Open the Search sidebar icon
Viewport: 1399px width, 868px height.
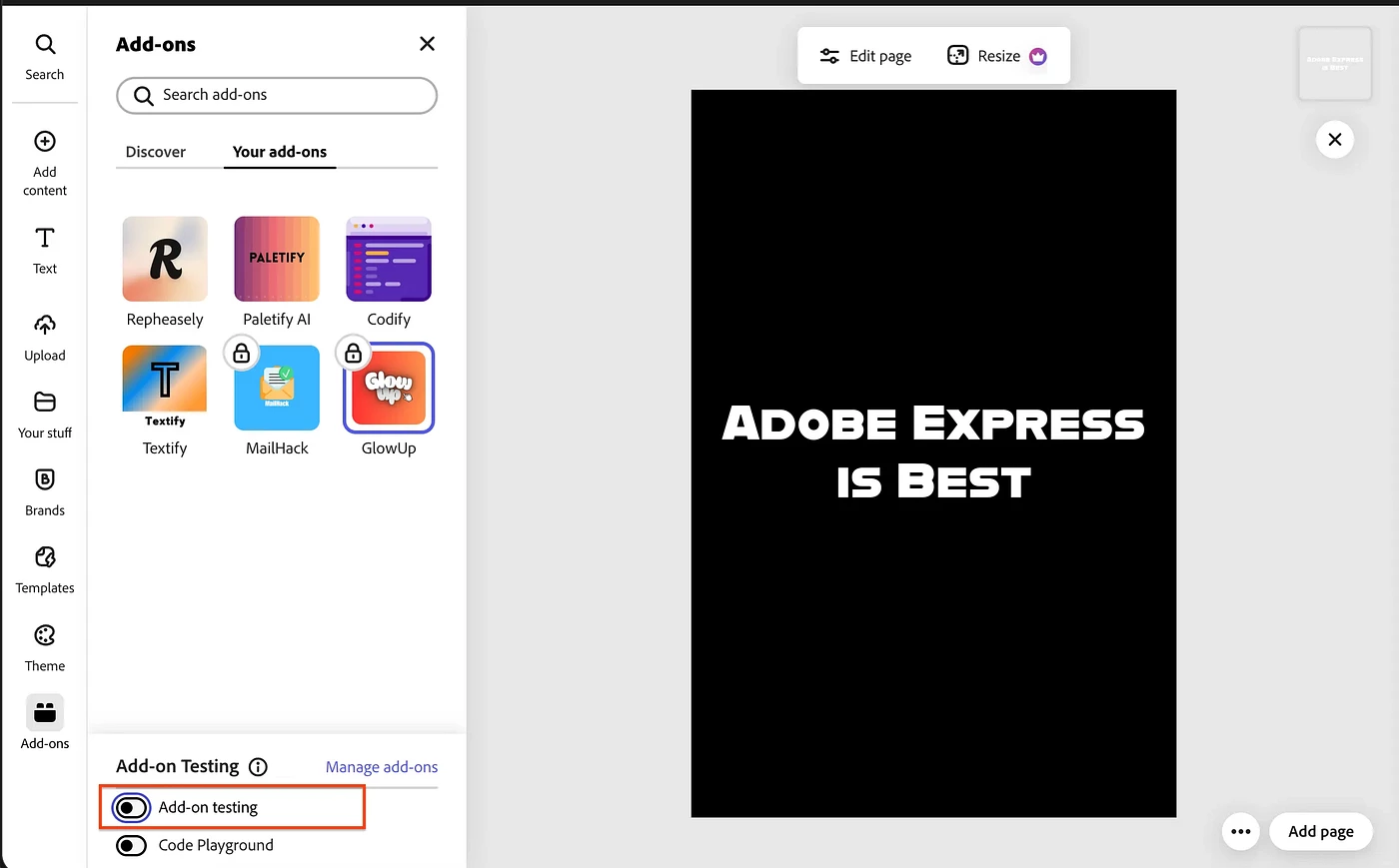[45, 57]
